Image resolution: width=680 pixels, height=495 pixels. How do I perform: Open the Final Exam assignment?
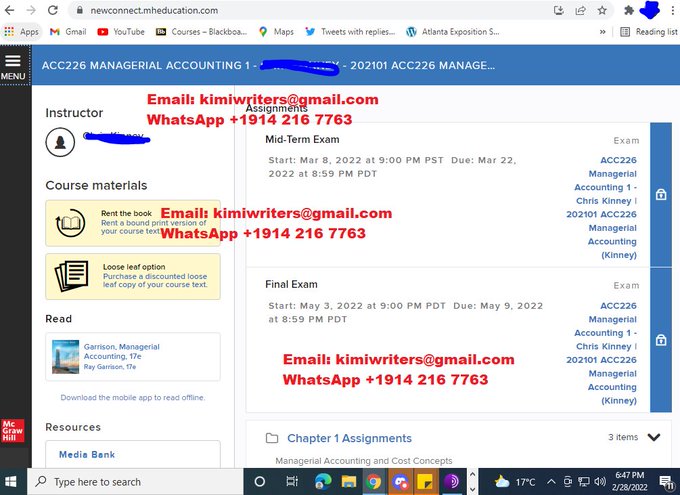291,284
